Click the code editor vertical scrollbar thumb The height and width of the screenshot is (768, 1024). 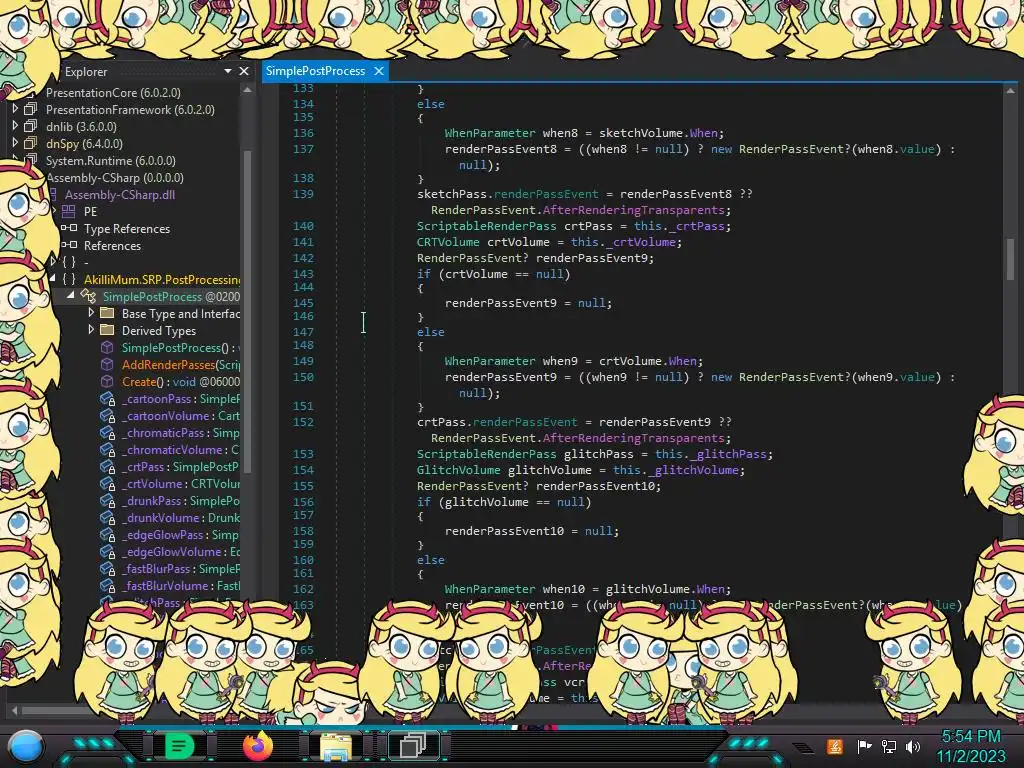pos(1010,258)
